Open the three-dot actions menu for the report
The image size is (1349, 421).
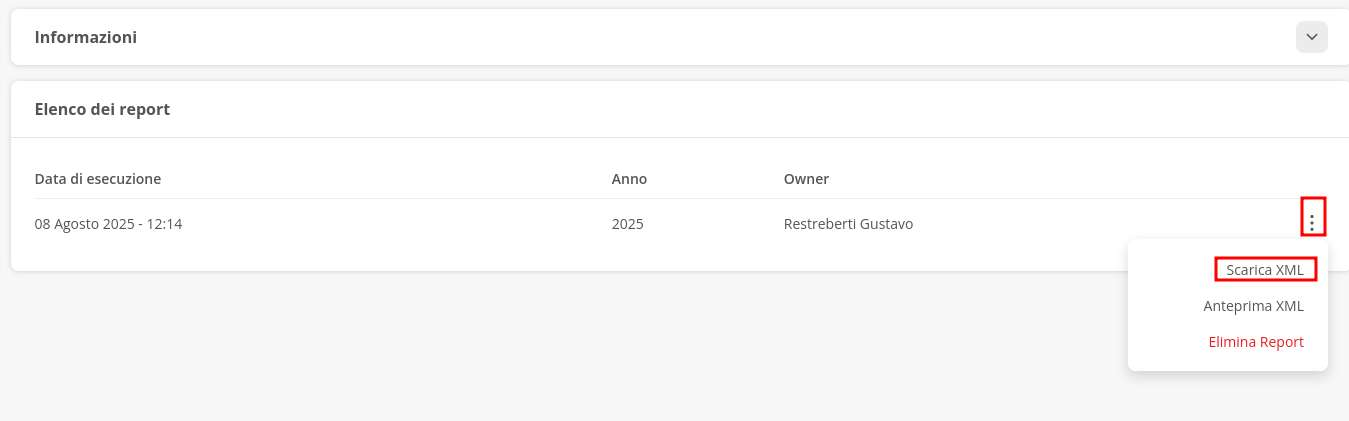(x=1312, y=216)
